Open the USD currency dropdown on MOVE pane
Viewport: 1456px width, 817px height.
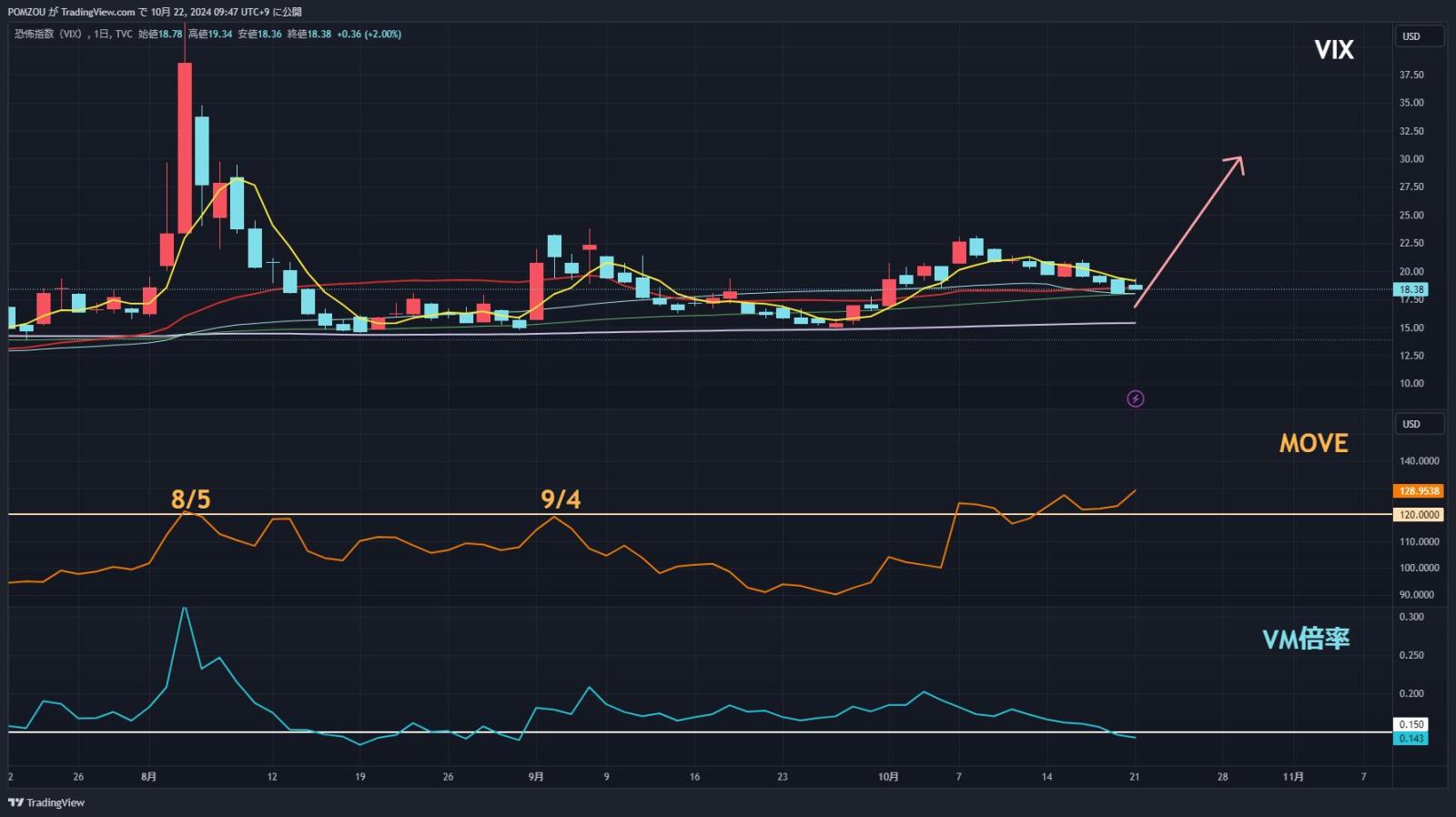[x=1419, y=424]
